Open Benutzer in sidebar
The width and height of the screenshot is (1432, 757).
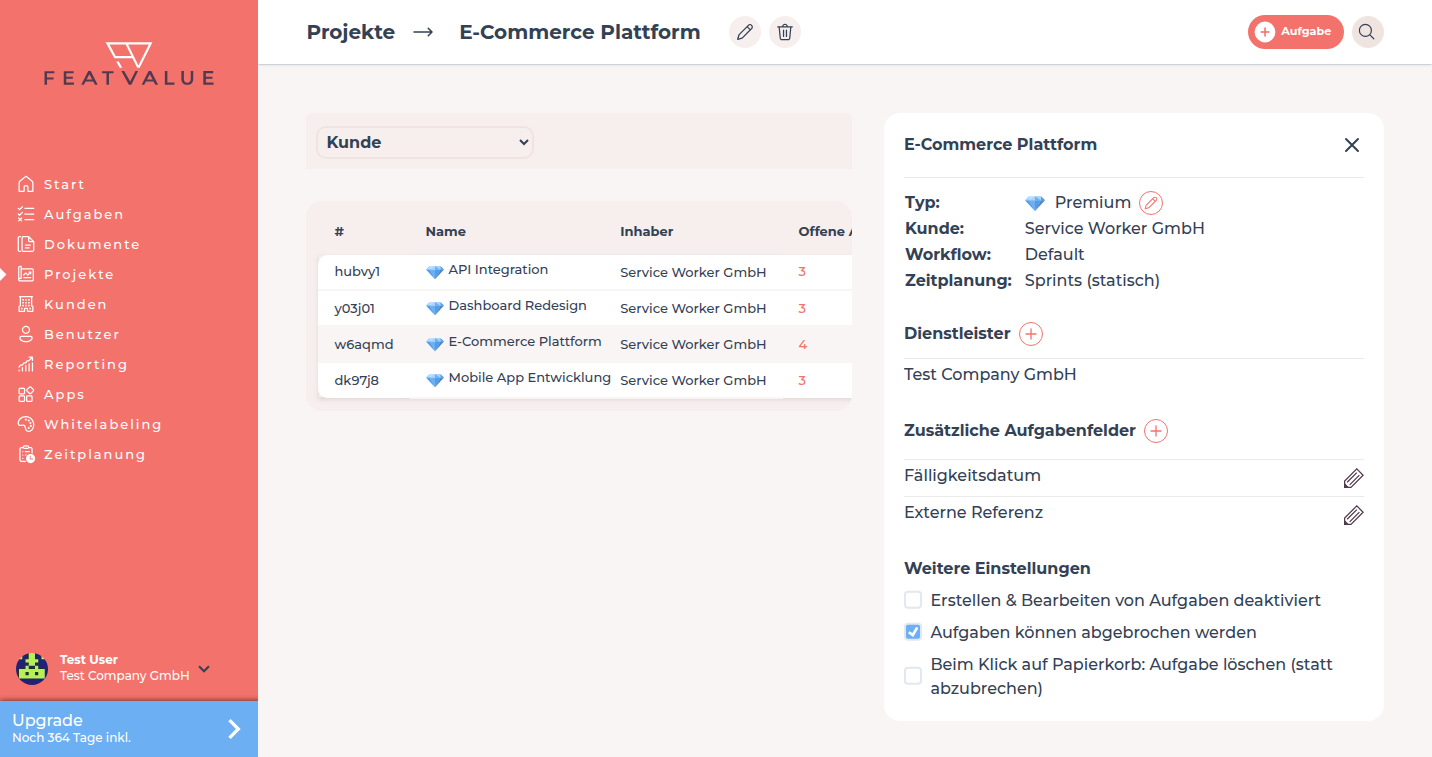82,334
